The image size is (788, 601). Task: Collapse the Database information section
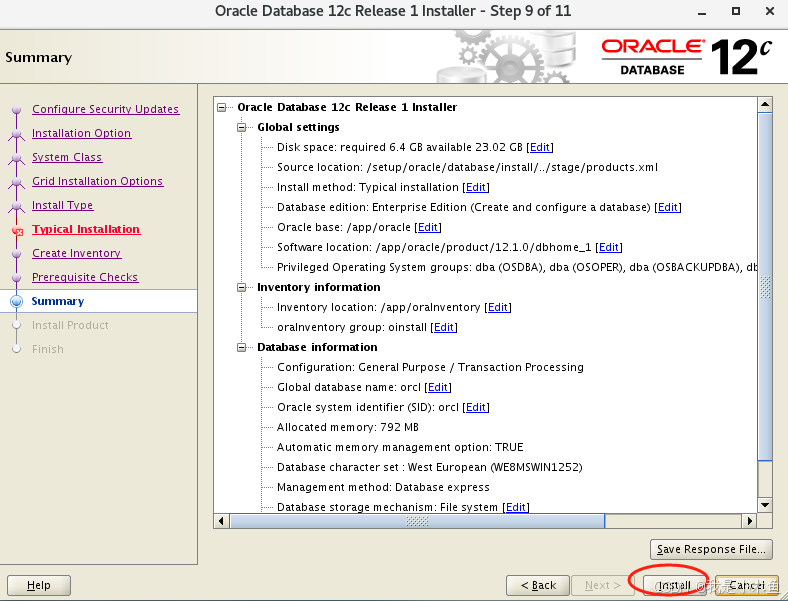(x=242, y=347)
